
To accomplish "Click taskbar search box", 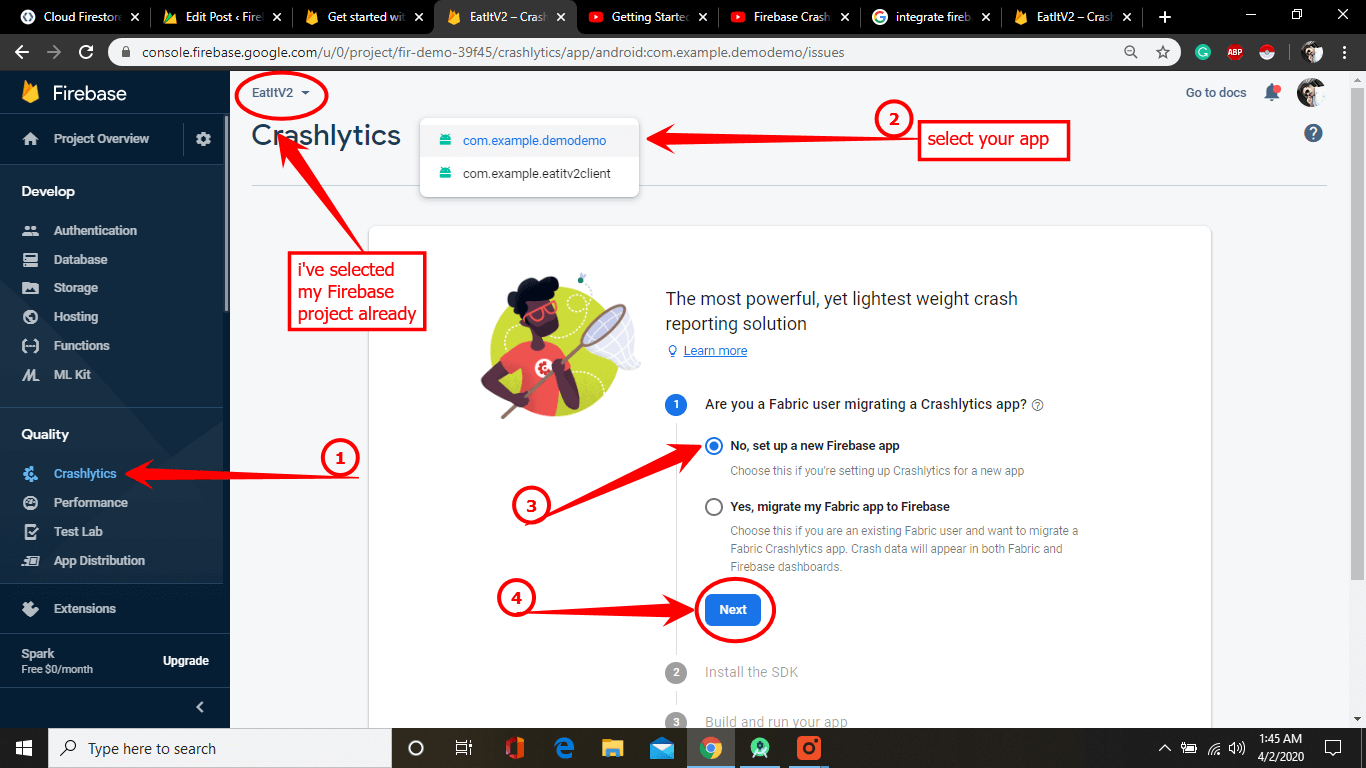I will click(220, 748).
